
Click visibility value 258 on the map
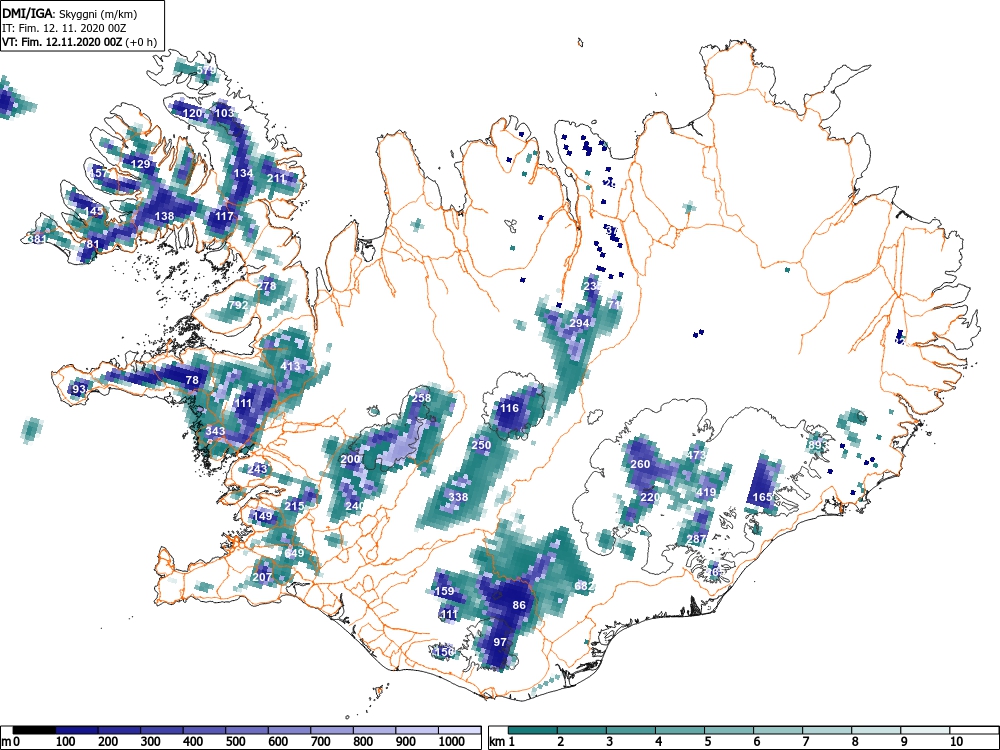422,398
